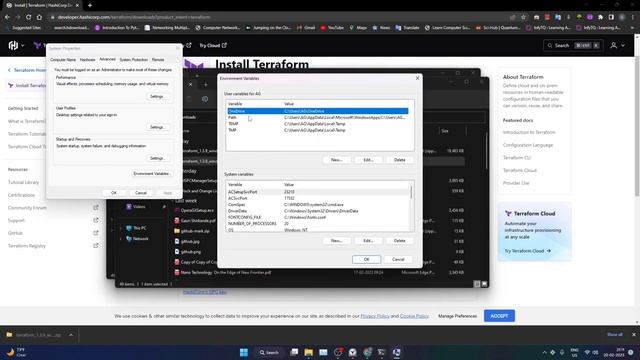Bookmark this page with star icon
The height and width of the screenshot is (360, 640).
[523, 17]
